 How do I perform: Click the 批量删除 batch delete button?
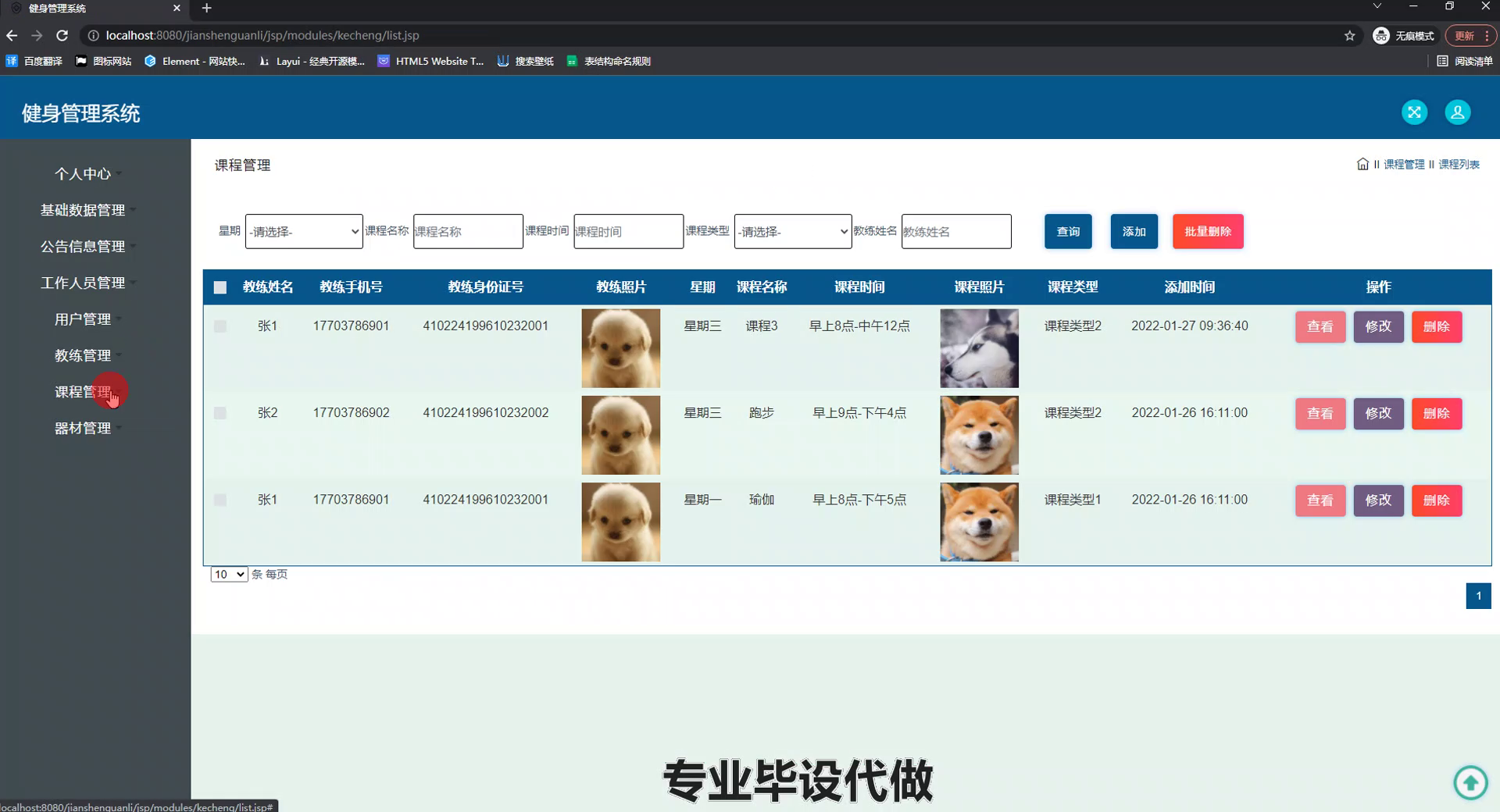click(x=1208, y=231)
